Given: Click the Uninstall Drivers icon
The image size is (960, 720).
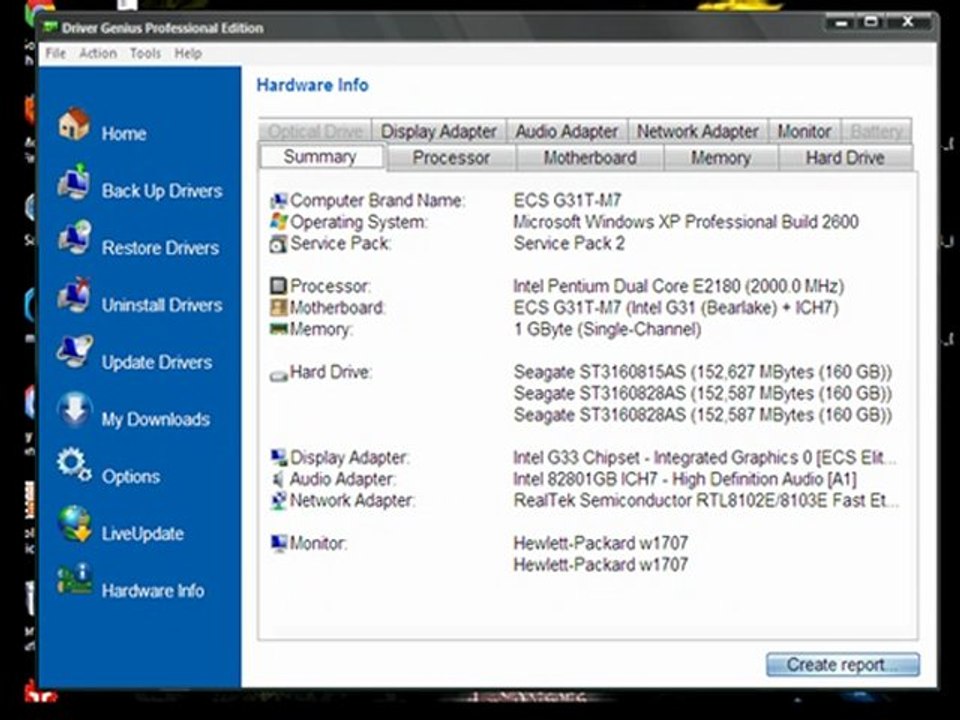Looking at the screenshot, I should (74, 295).
